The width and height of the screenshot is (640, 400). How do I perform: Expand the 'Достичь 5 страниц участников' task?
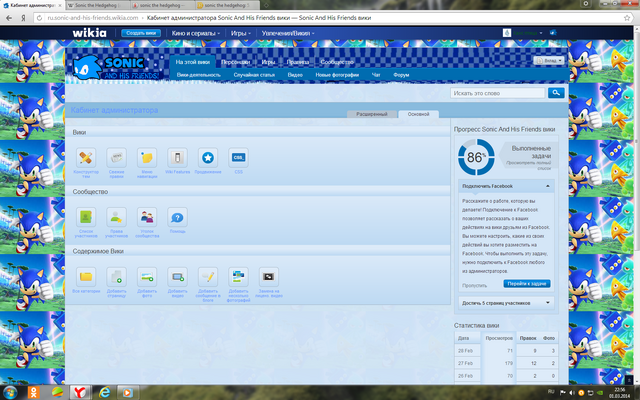(547, 303)
